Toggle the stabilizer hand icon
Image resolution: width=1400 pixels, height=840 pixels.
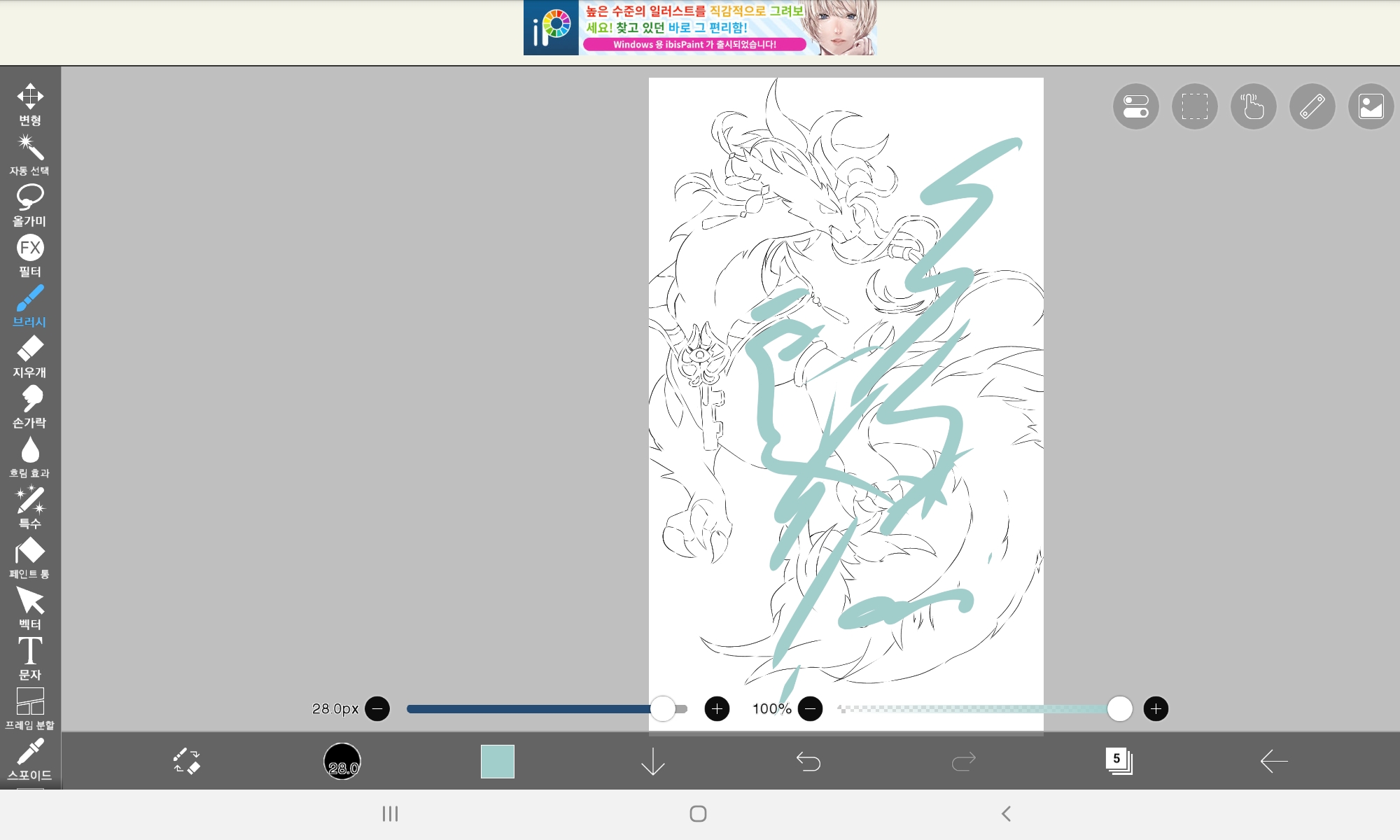pos(1253,106)
